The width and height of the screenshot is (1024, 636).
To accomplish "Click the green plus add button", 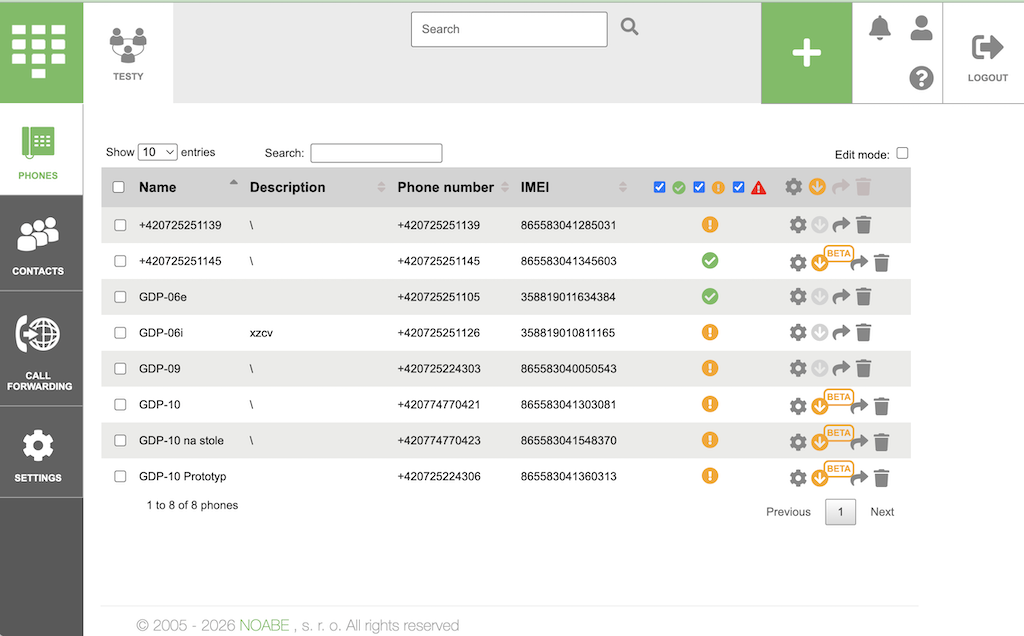I will click(806, 54).
